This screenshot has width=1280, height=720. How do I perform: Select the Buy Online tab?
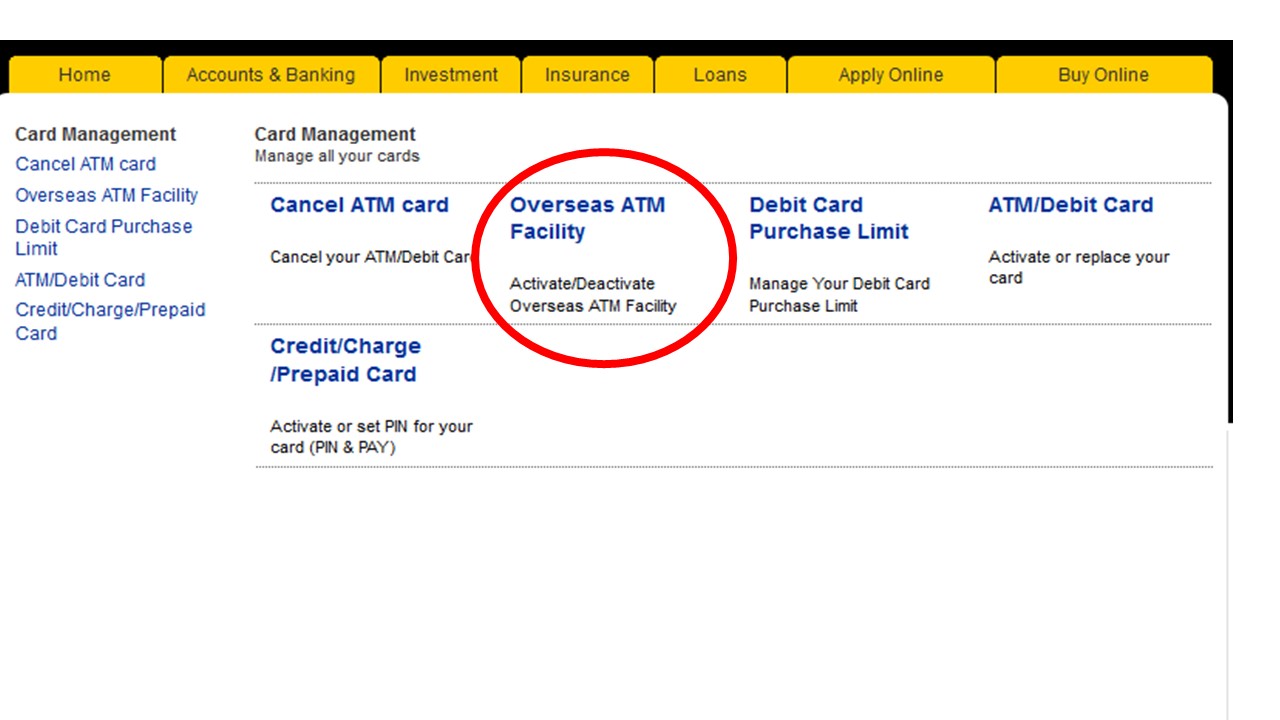pyautogui.click(x=1102, y=74)
